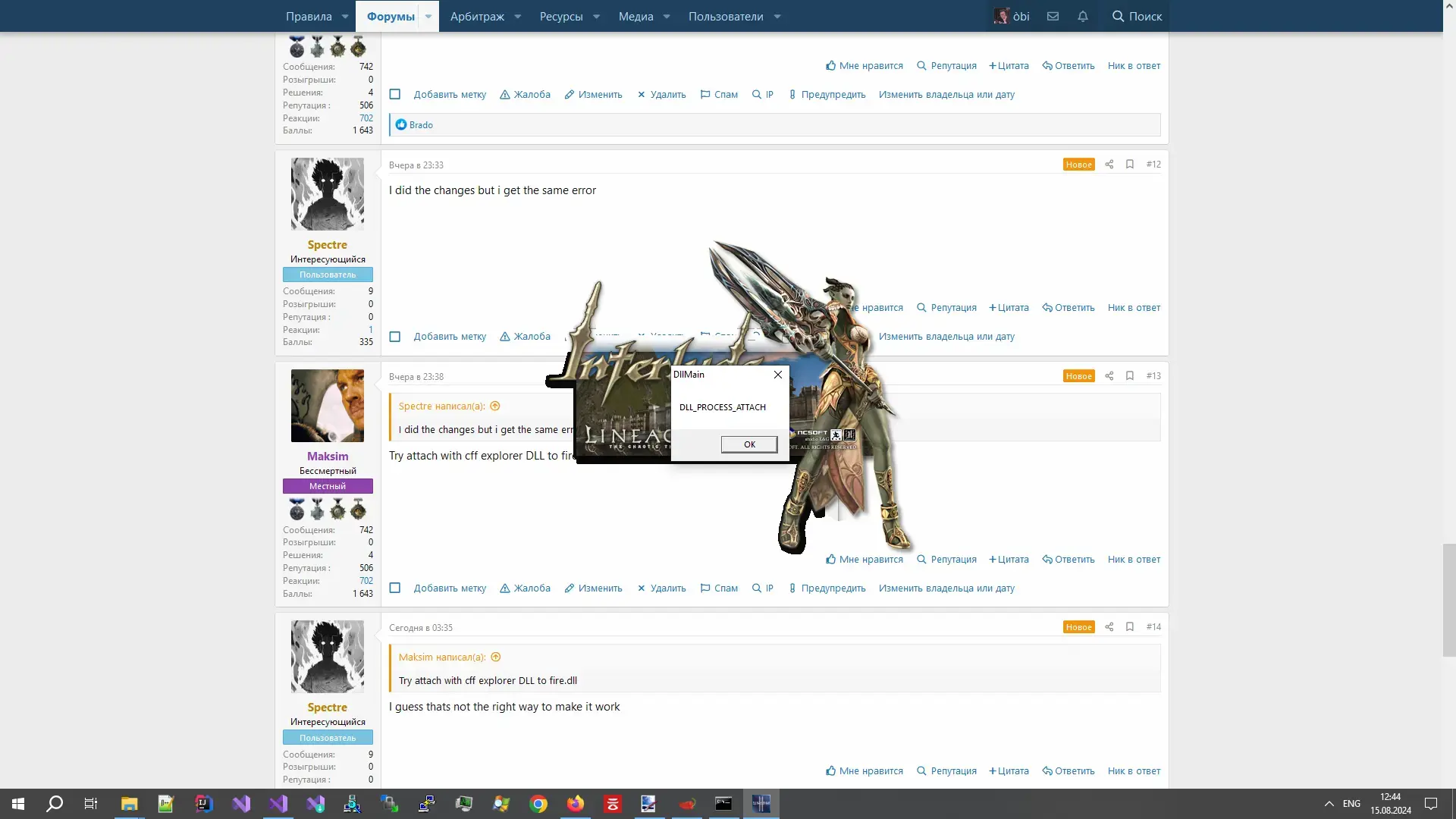Click Мне нравится on post #13

pos(864,560)
